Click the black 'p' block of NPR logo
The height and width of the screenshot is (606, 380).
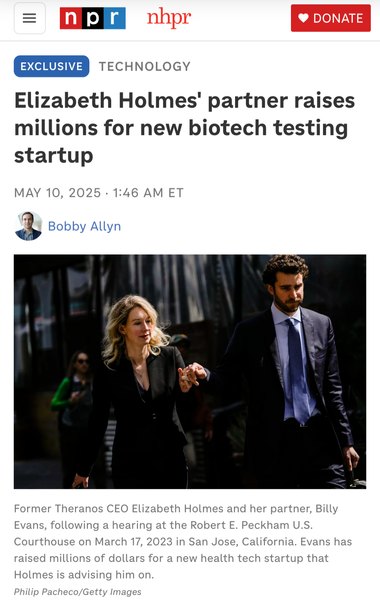point(93,18)
